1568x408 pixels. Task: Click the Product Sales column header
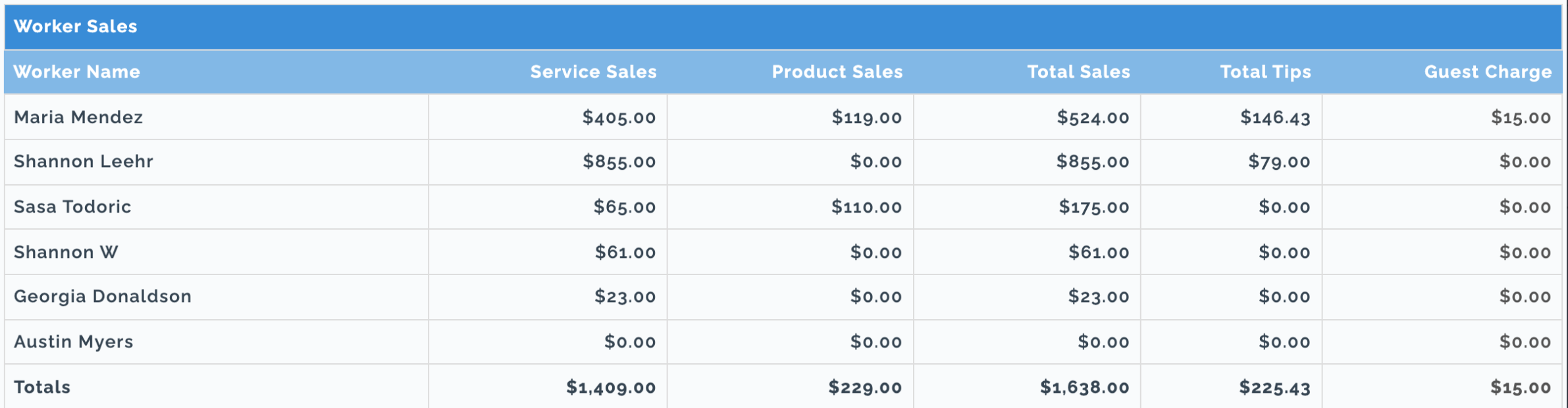tap(837, 72)
